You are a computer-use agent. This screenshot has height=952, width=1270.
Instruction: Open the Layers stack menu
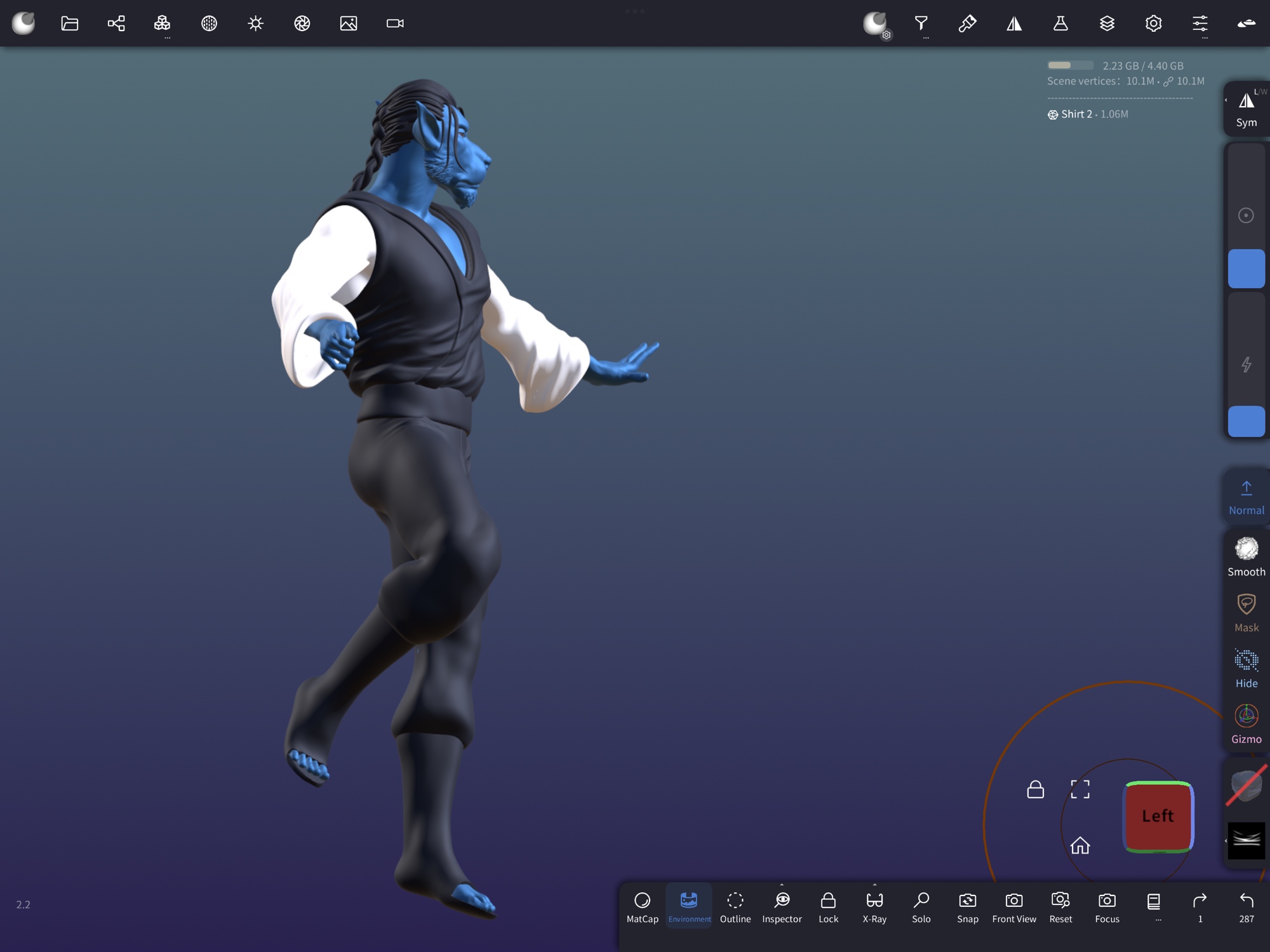point(1107,23)
